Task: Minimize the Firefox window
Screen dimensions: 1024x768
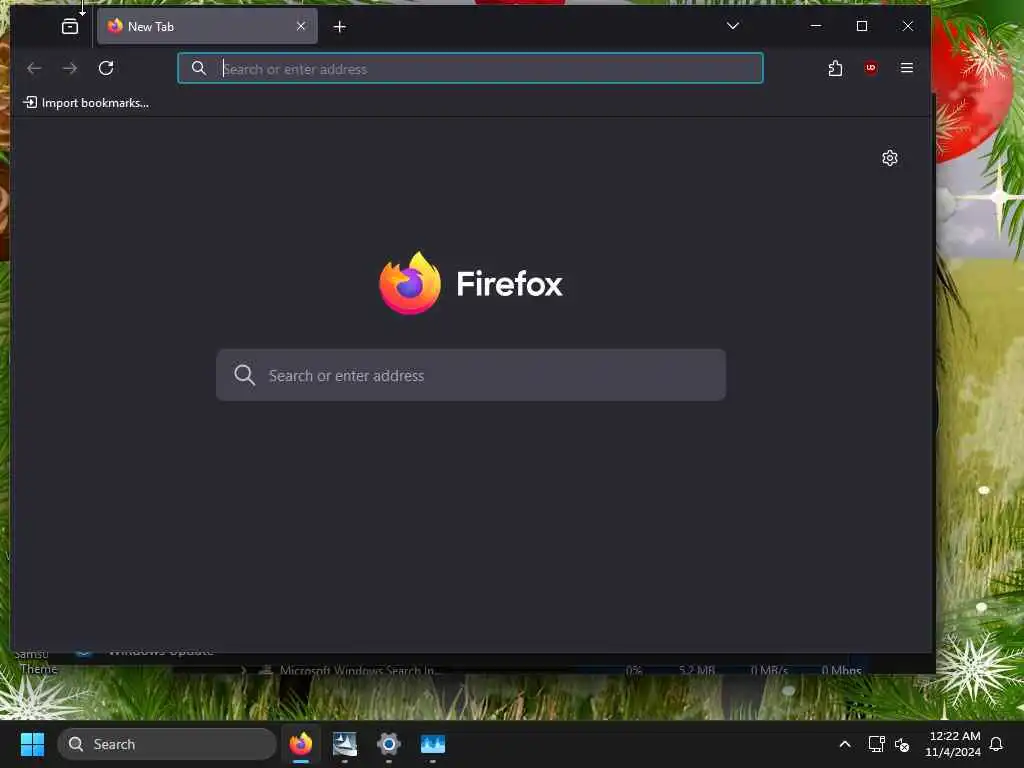Action: pyautogui.click(x=816, y=26)
